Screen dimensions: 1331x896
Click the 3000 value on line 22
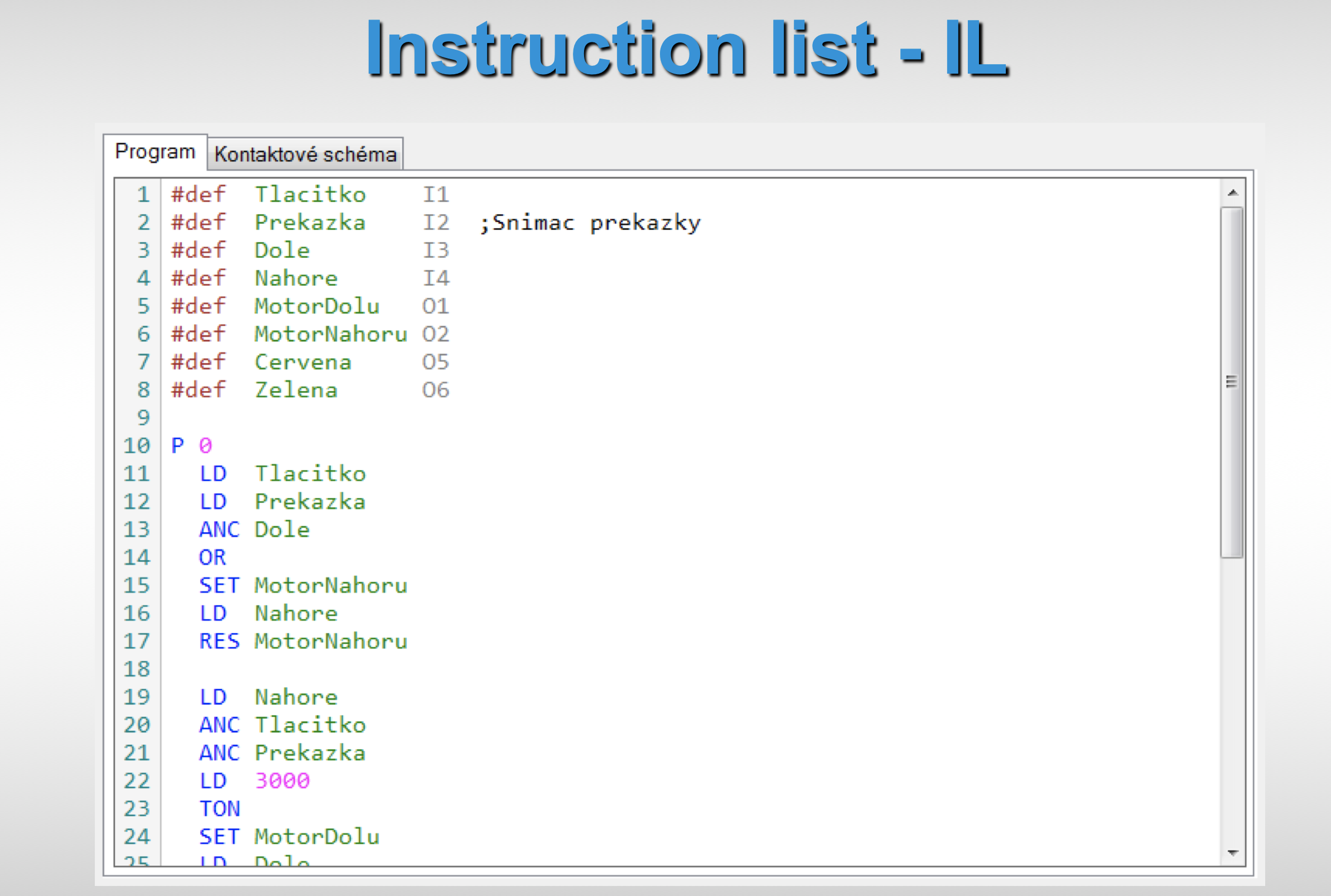point(282,781)
